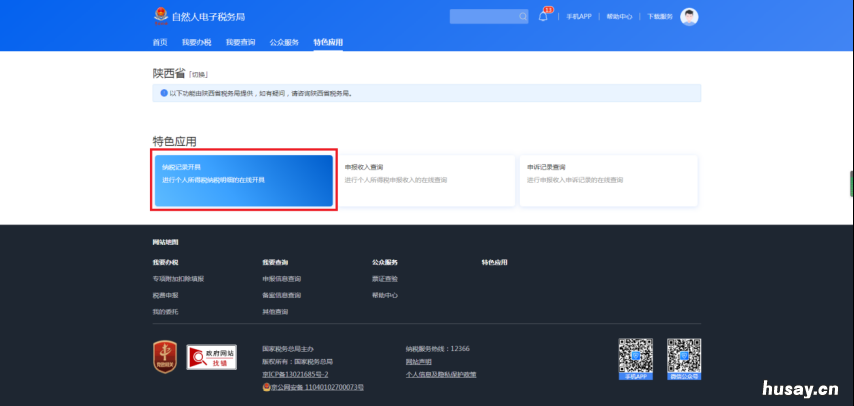Click footer 帮助中心 link
This screenshot has height=406, width=854.
pyautogui.click(x=385, y=295)
